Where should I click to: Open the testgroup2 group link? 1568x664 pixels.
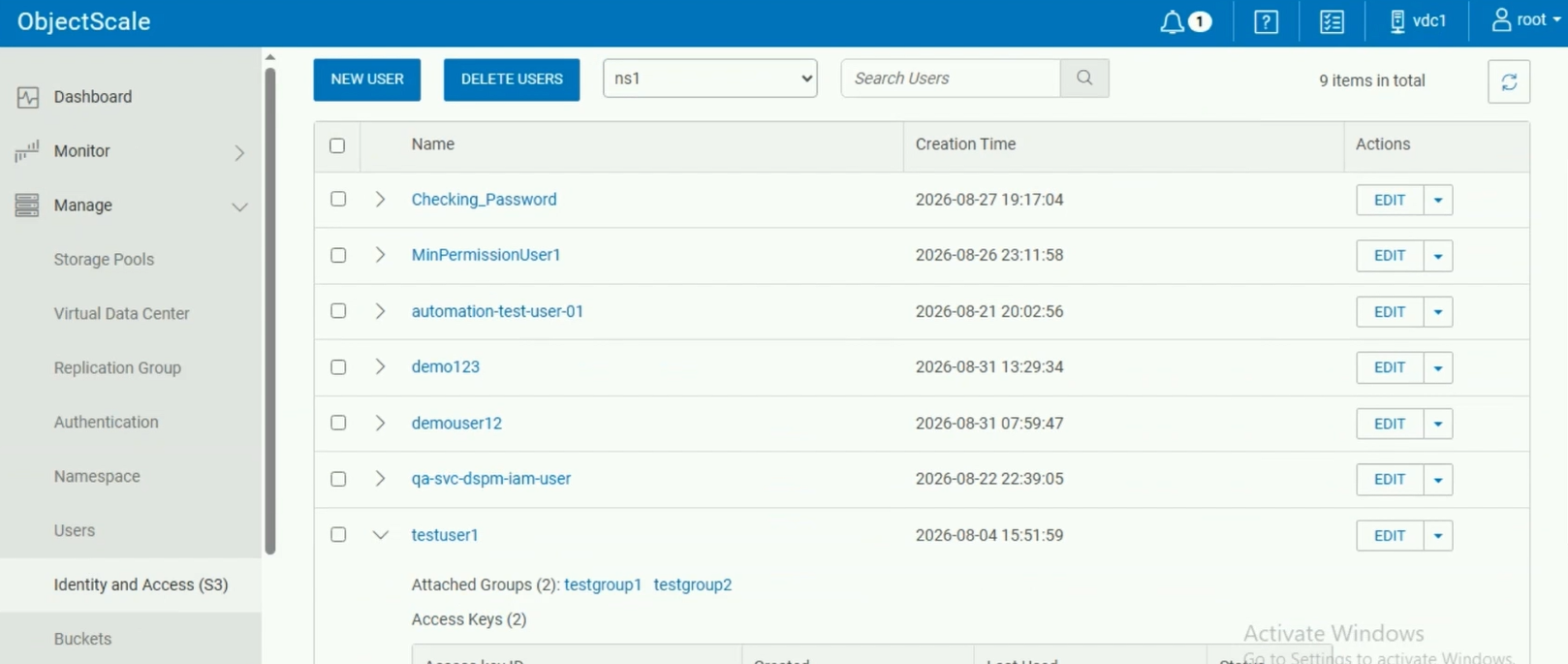(693, 585)
